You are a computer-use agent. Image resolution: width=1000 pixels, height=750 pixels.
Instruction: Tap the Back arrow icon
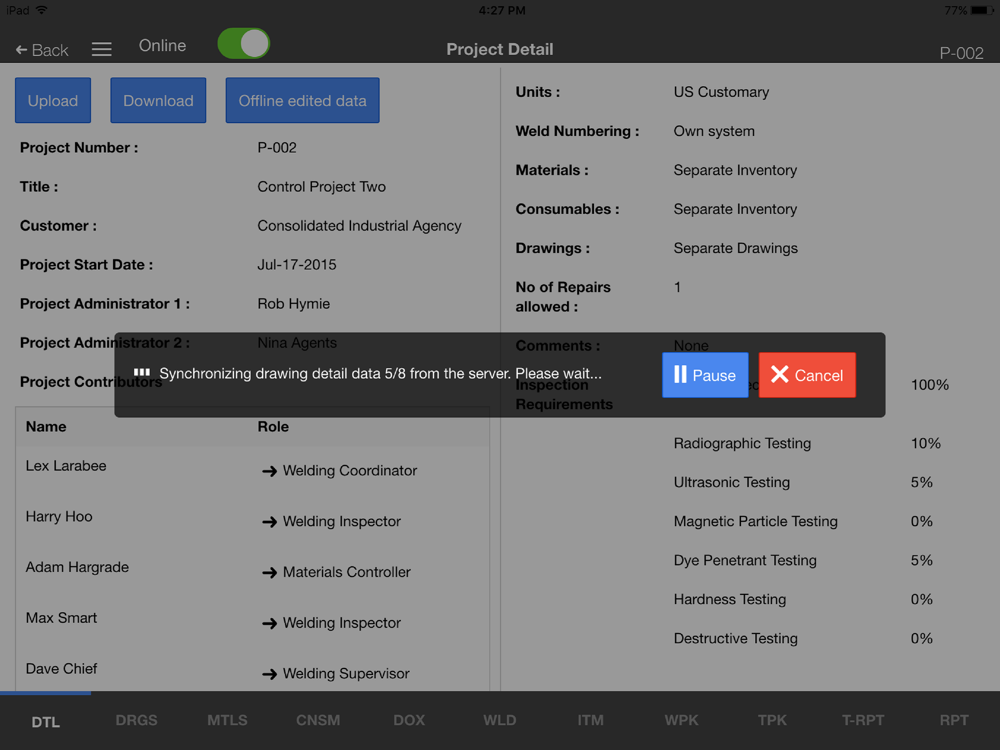[21, 50]
